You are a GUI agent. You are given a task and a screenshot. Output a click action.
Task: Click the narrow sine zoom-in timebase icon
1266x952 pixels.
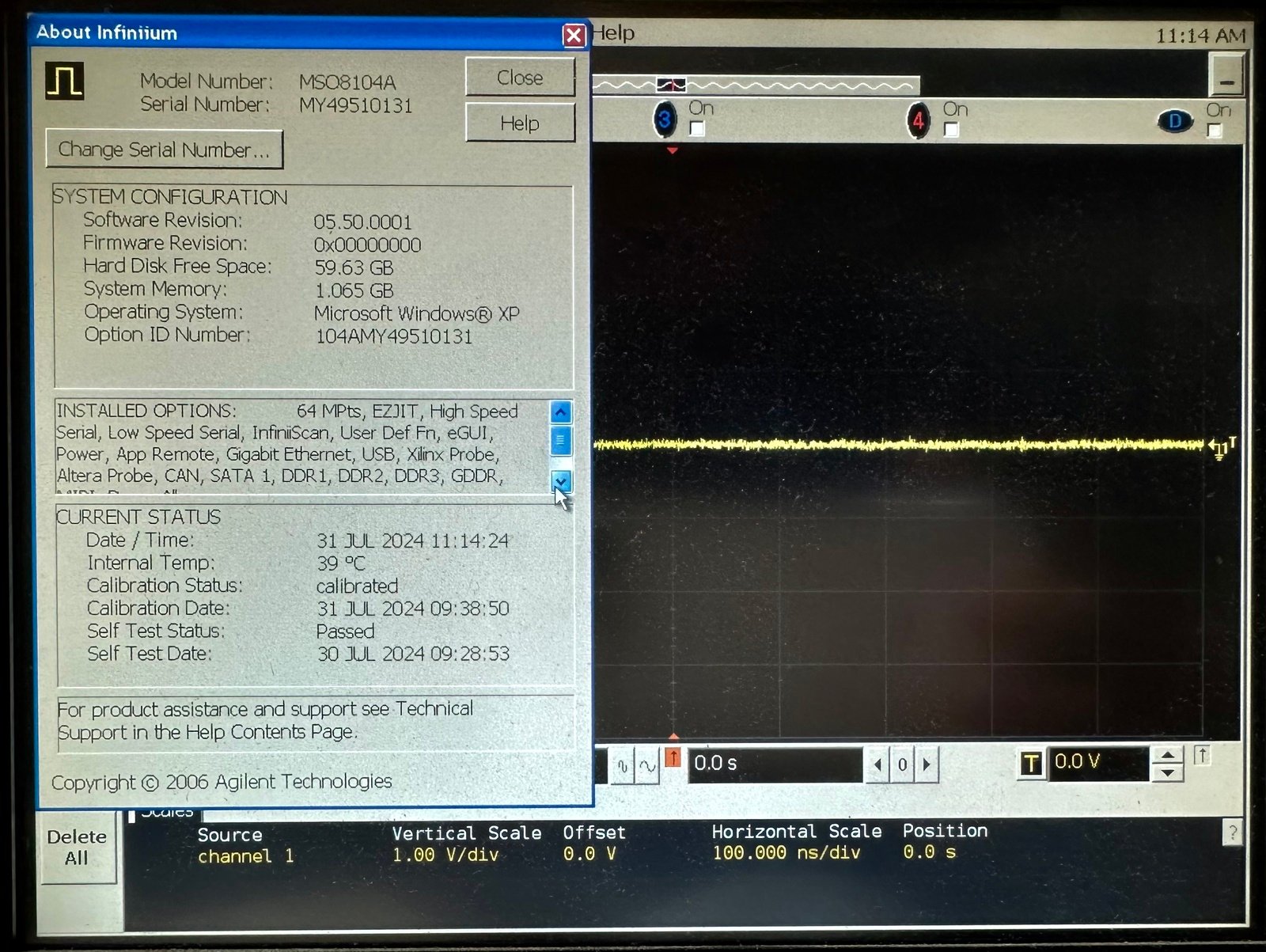623,765
